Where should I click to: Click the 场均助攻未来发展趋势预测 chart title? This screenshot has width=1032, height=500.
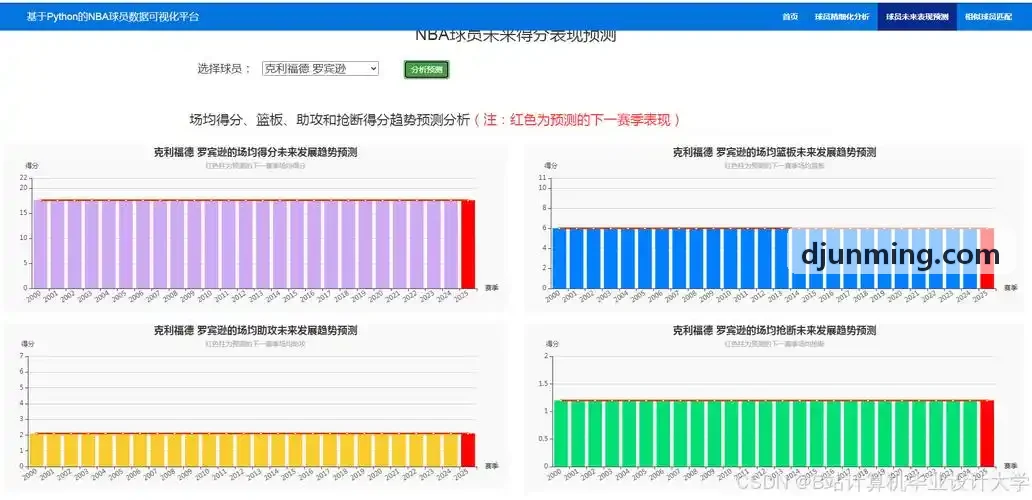coord(255,330)
